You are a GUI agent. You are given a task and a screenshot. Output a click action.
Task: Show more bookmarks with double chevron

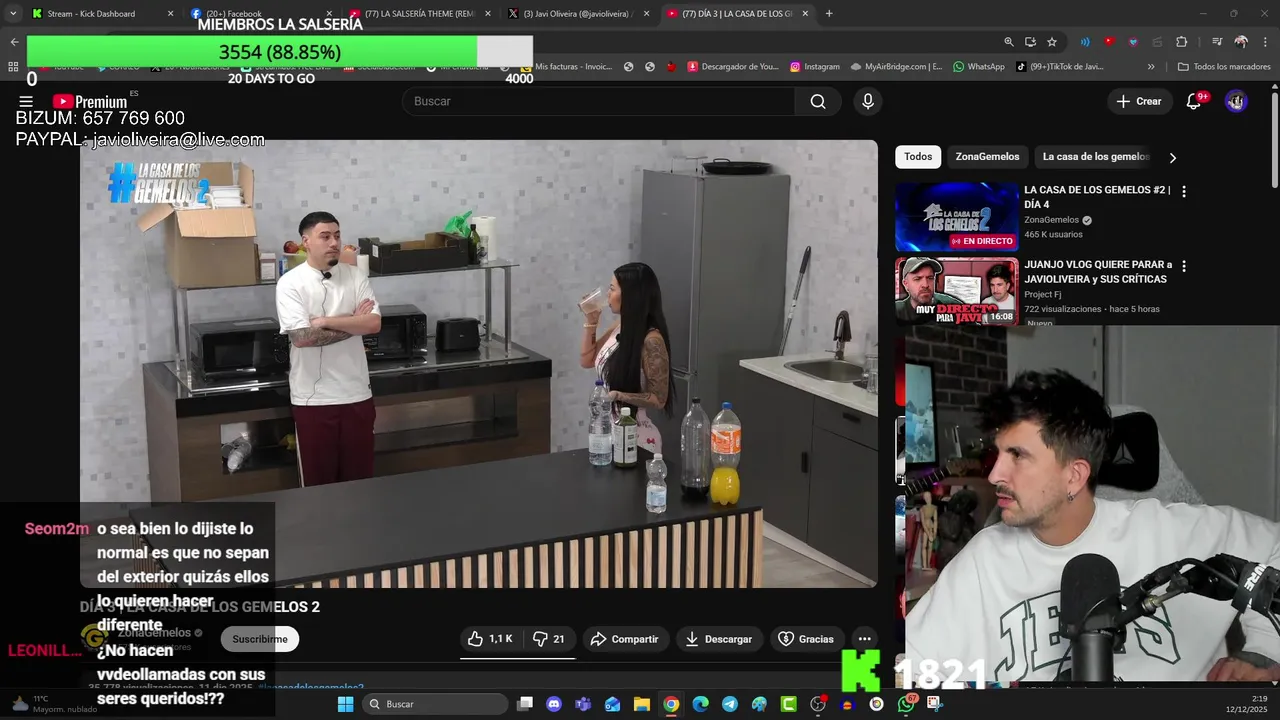(1151, 67)
